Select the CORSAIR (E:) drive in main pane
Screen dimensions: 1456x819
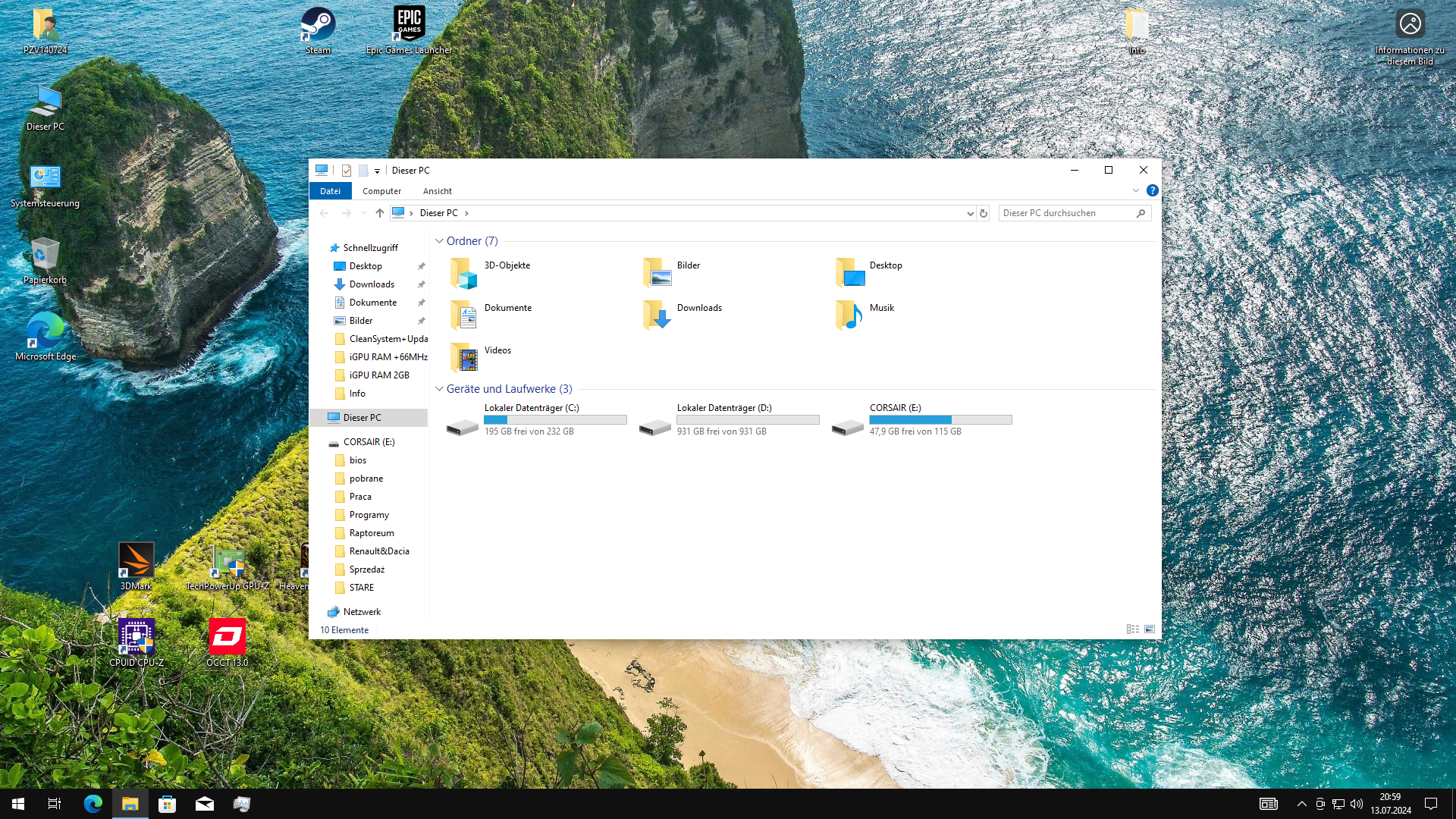click(922, 420)
